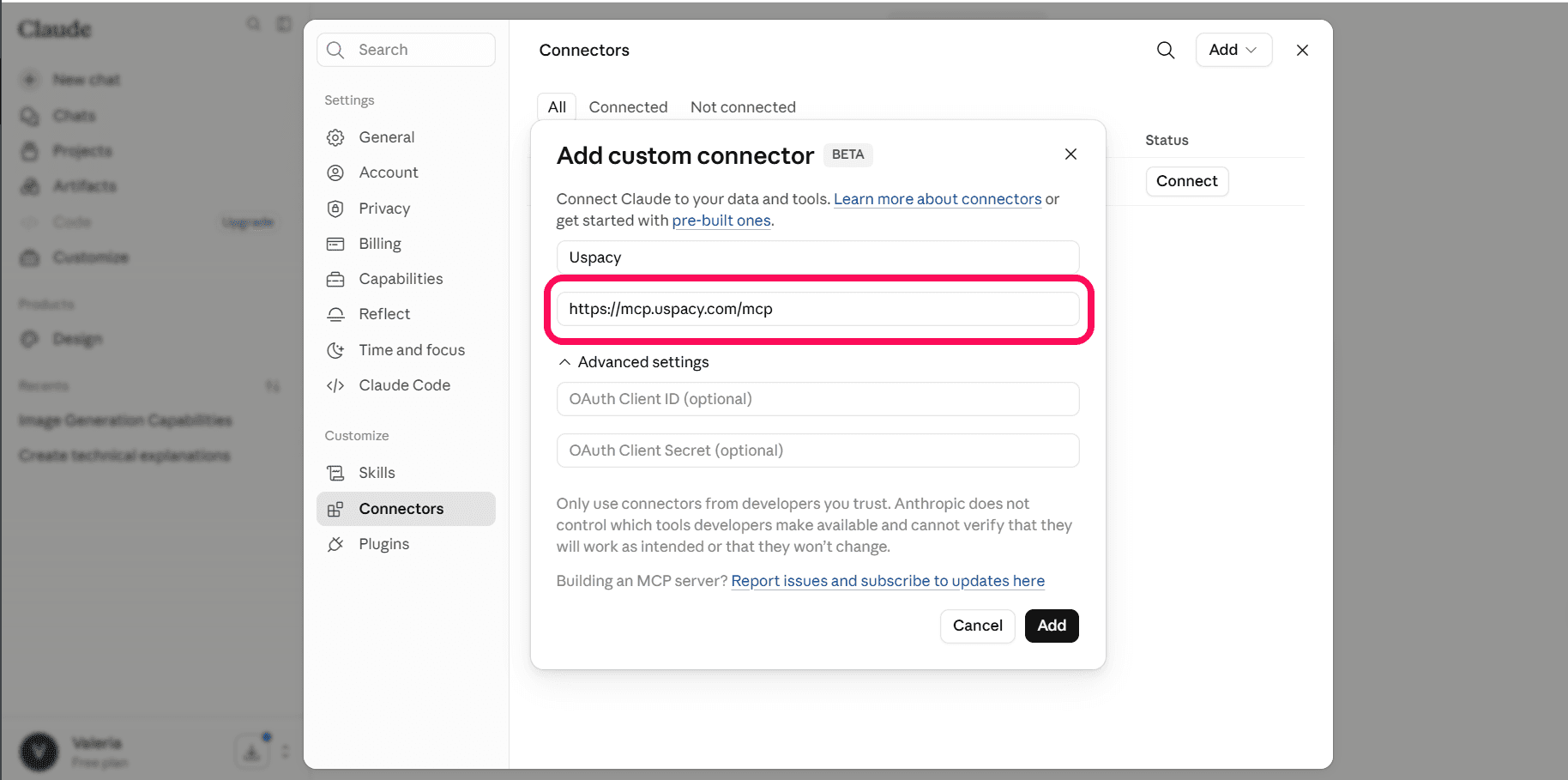The width and height of the screenshot is (1568, 780).
Task: Click the Artifacts icon in background sidebar
Action: point(30,186)
